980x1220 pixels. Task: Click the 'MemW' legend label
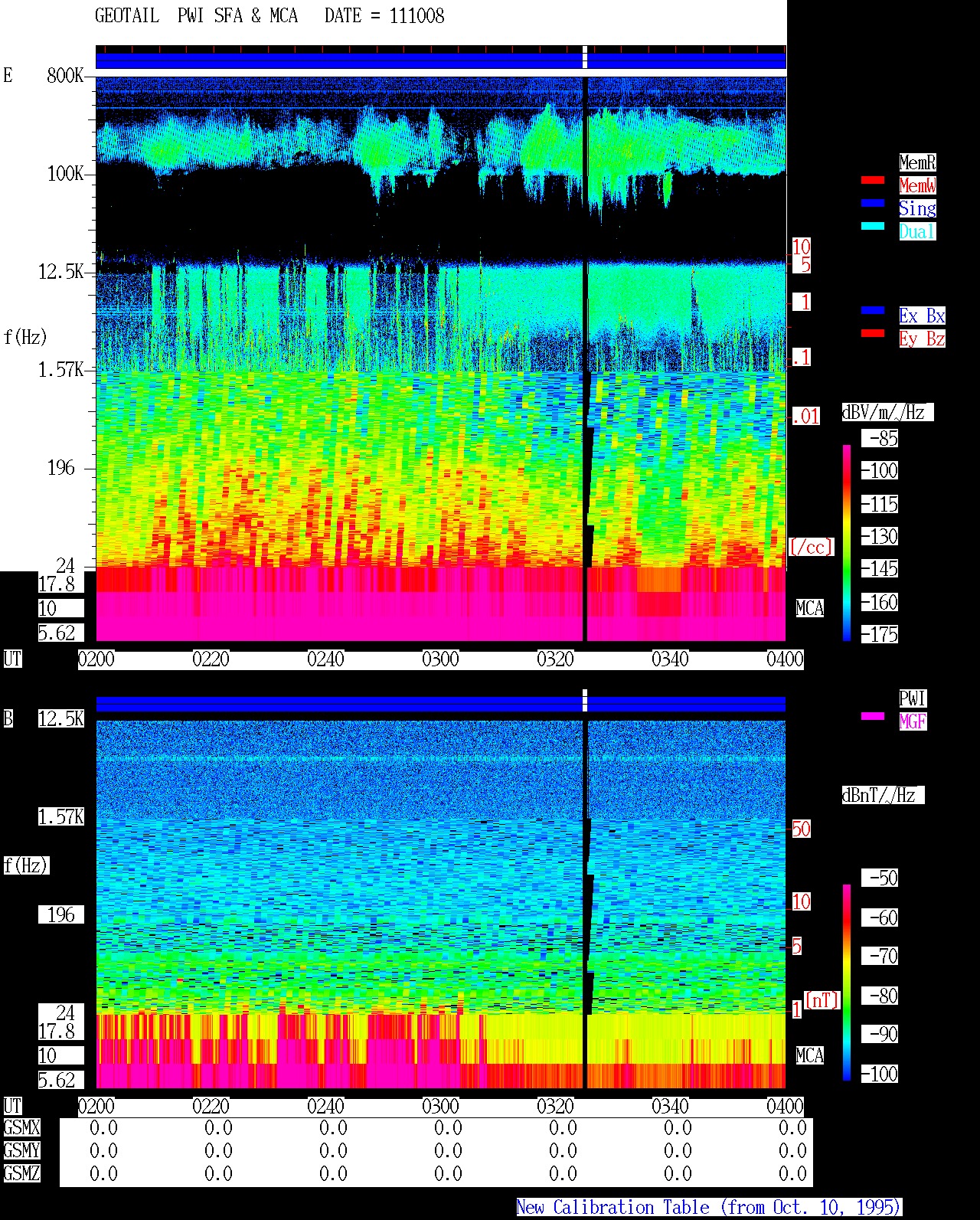coord(917,185)
